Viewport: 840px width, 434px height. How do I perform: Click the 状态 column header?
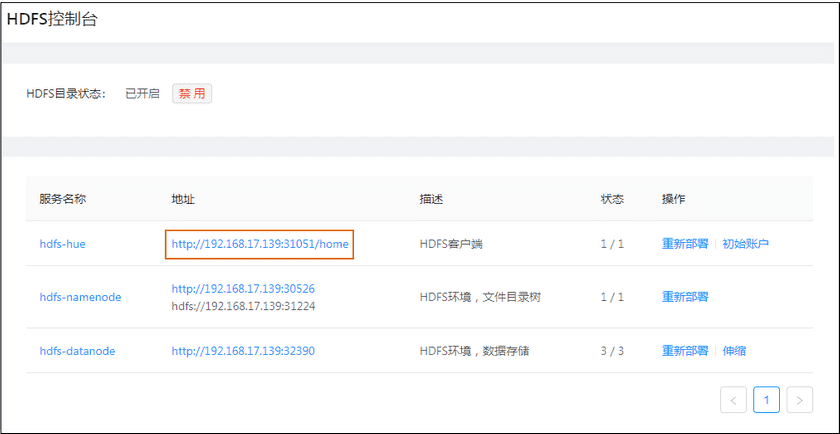coord(612,199)
